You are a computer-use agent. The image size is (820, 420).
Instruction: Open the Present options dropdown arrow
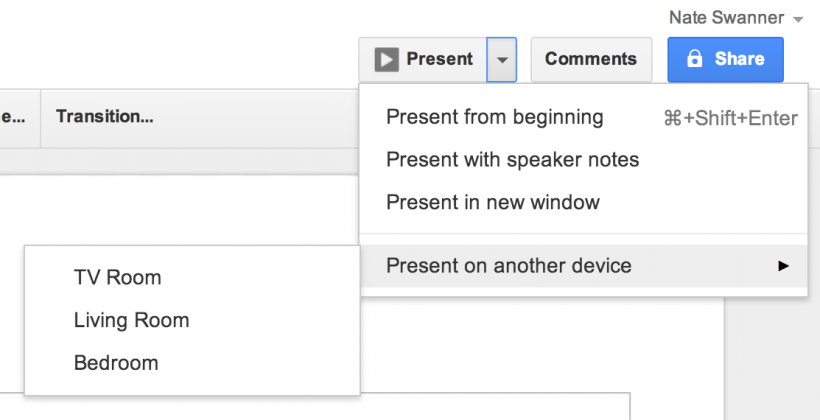[x=502, y=60]
